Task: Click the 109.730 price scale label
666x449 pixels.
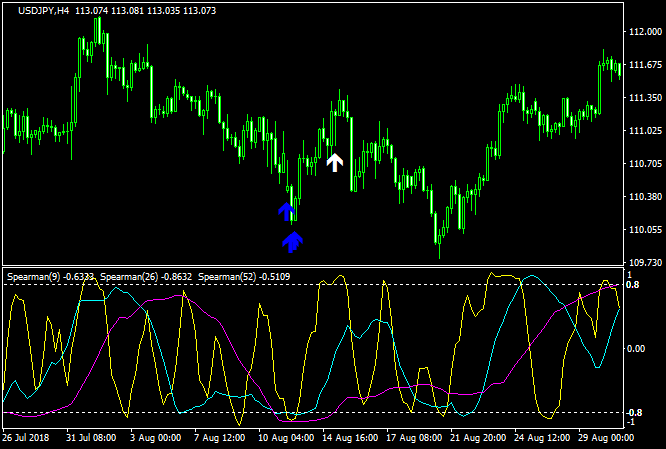Action: [x=646, y=263]
